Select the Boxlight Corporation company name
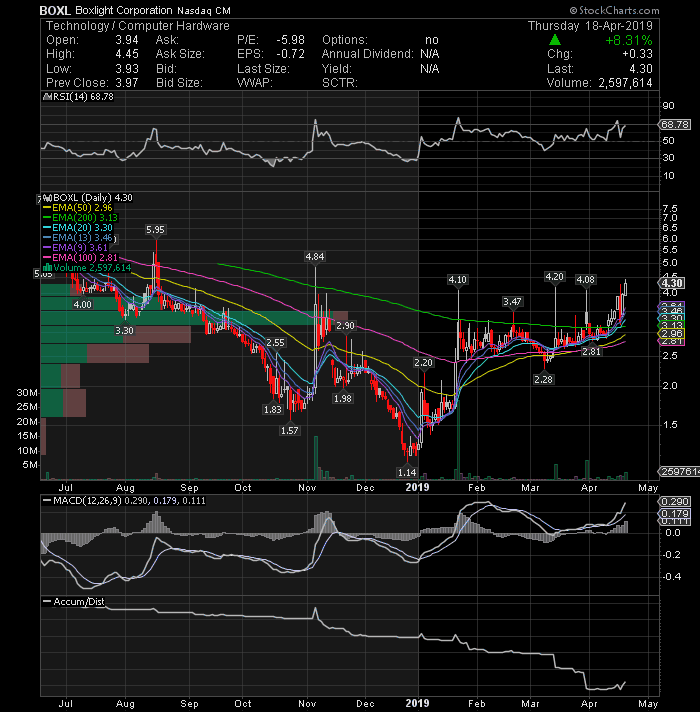This screenshot has width=700, height=712. (123, 10)
